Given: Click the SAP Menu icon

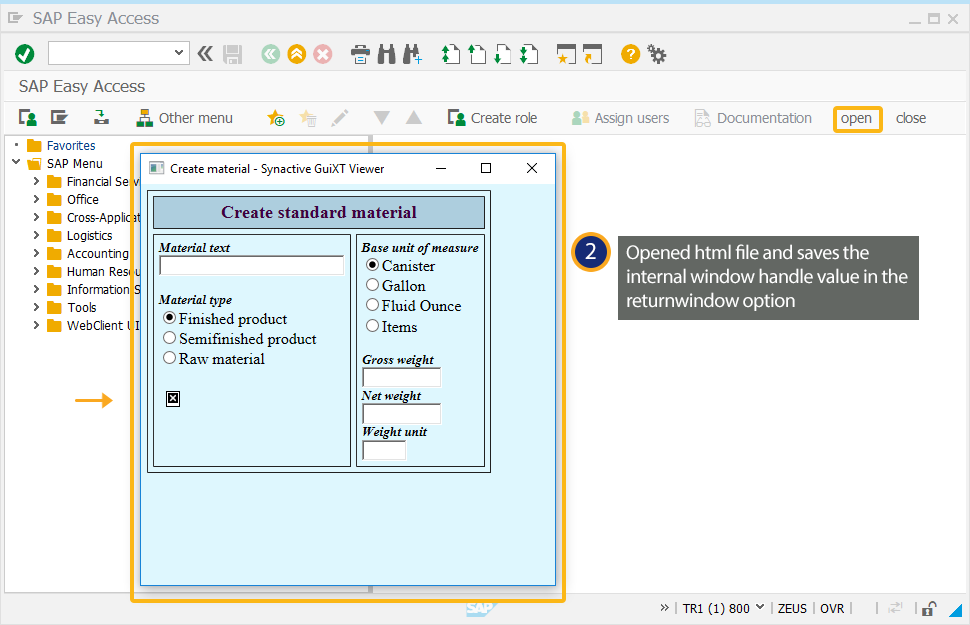Looking at the screenshot, I should [x=59, y=118].
